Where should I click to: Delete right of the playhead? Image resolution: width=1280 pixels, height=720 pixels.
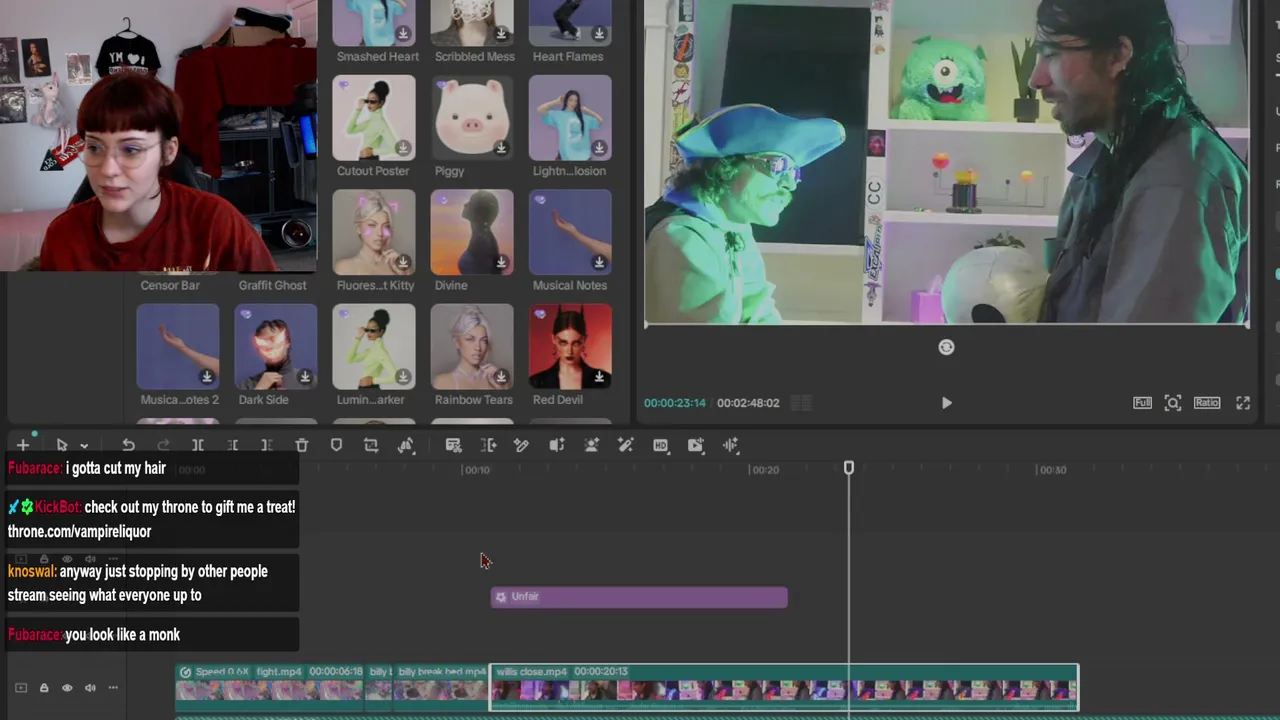tap(267, 445)
